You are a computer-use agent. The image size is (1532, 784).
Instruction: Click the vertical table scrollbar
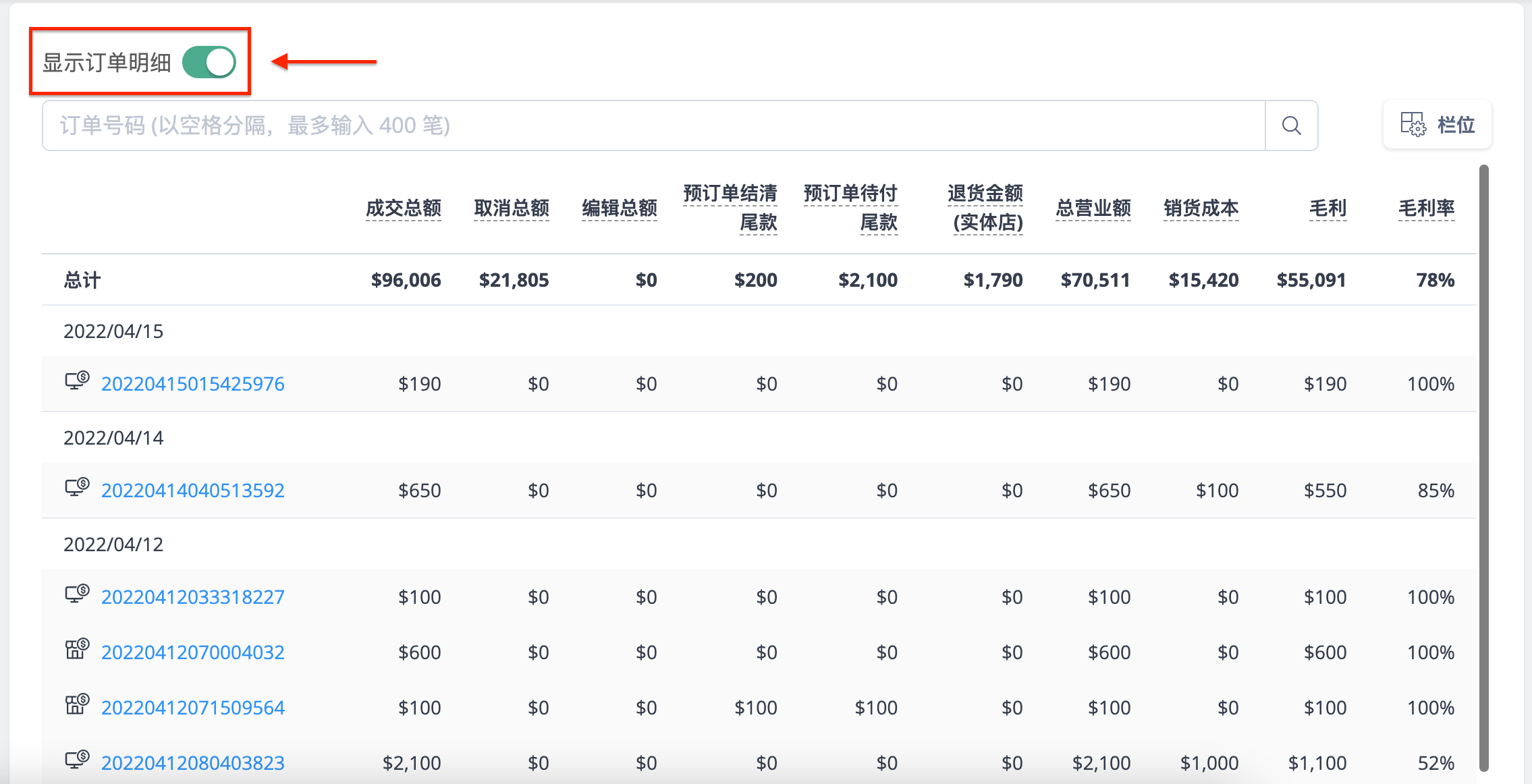1483,468
